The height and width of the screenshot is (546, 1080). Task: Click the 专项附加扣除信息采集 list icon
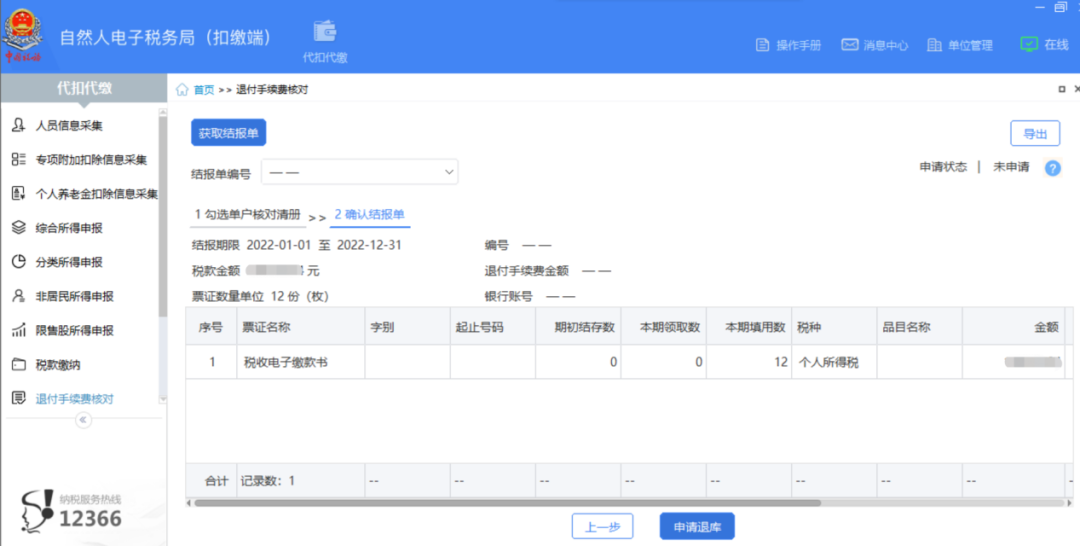19,160
